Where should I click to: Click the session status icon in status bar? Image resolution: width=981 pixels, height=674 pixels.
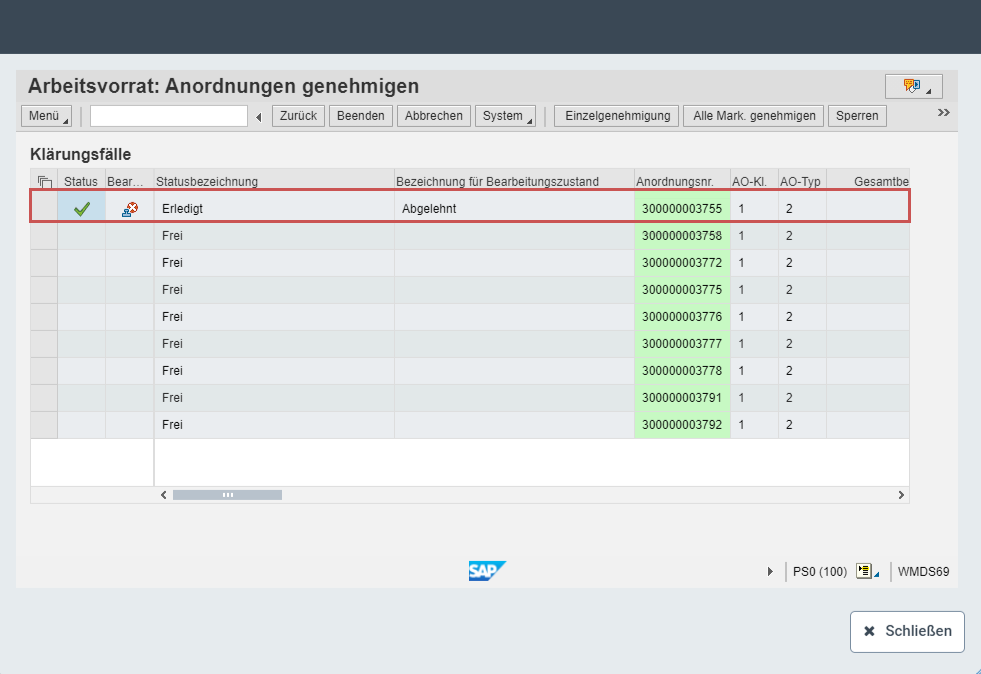tap(866, 571)
